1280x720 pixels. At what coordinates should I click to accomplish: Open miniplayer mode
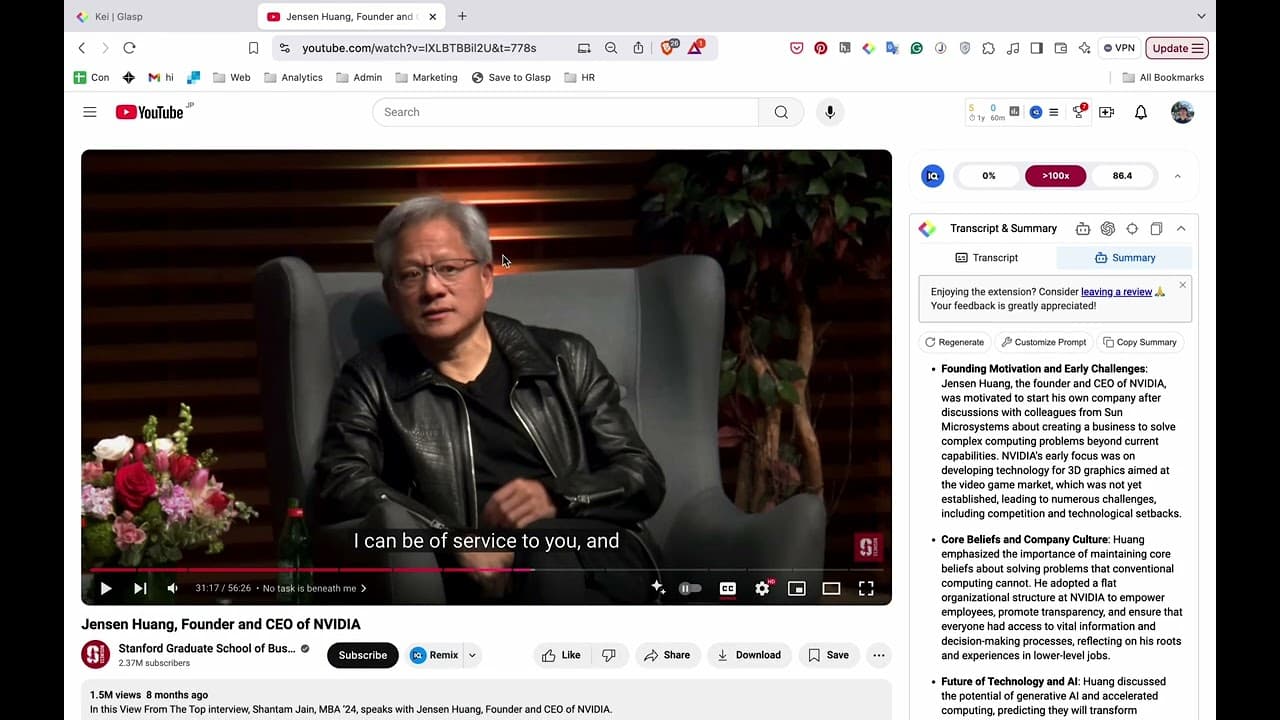pyautogui.click(x=797, y=588)
